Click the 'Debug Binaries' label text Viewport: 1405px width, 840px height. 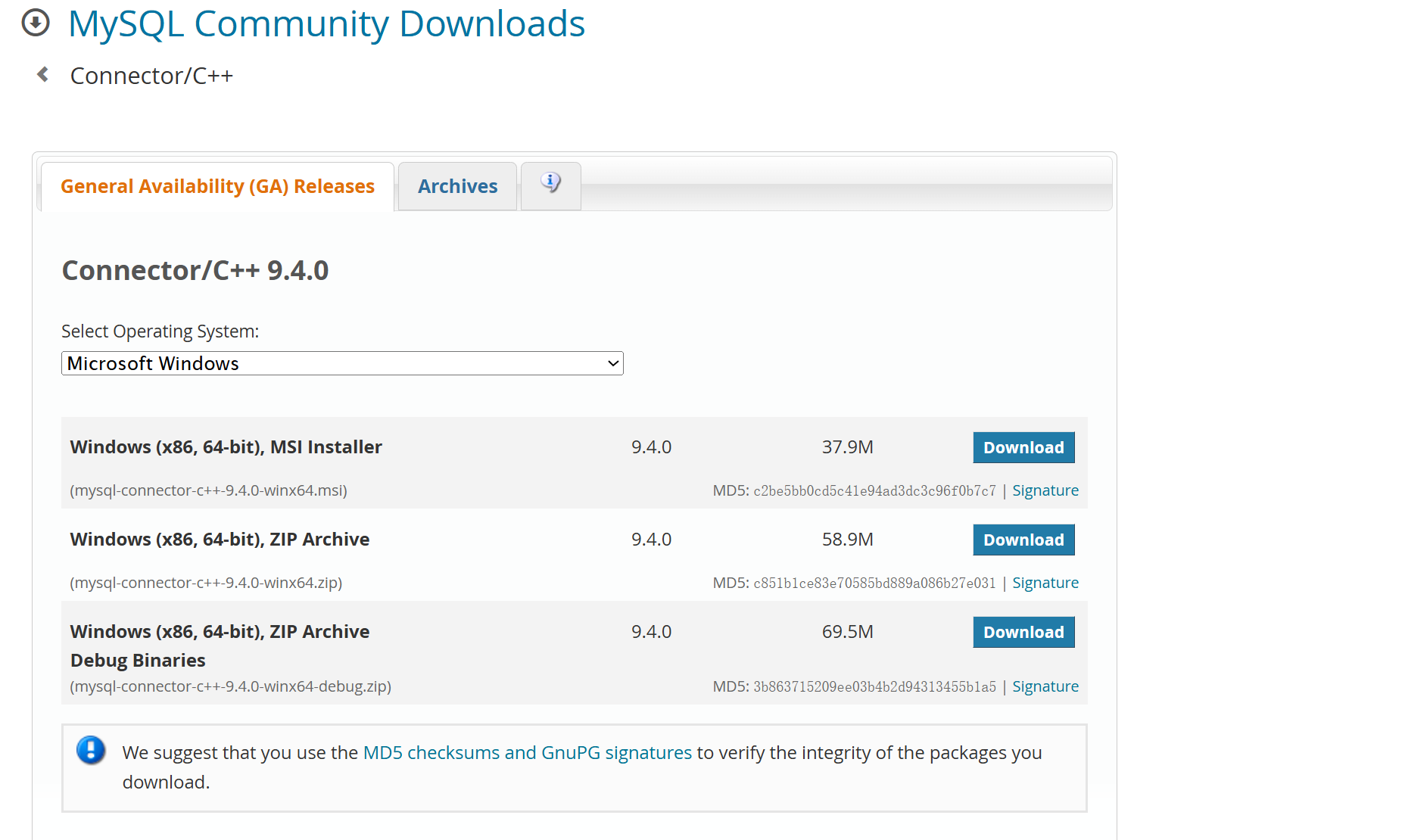pos(138,661)
